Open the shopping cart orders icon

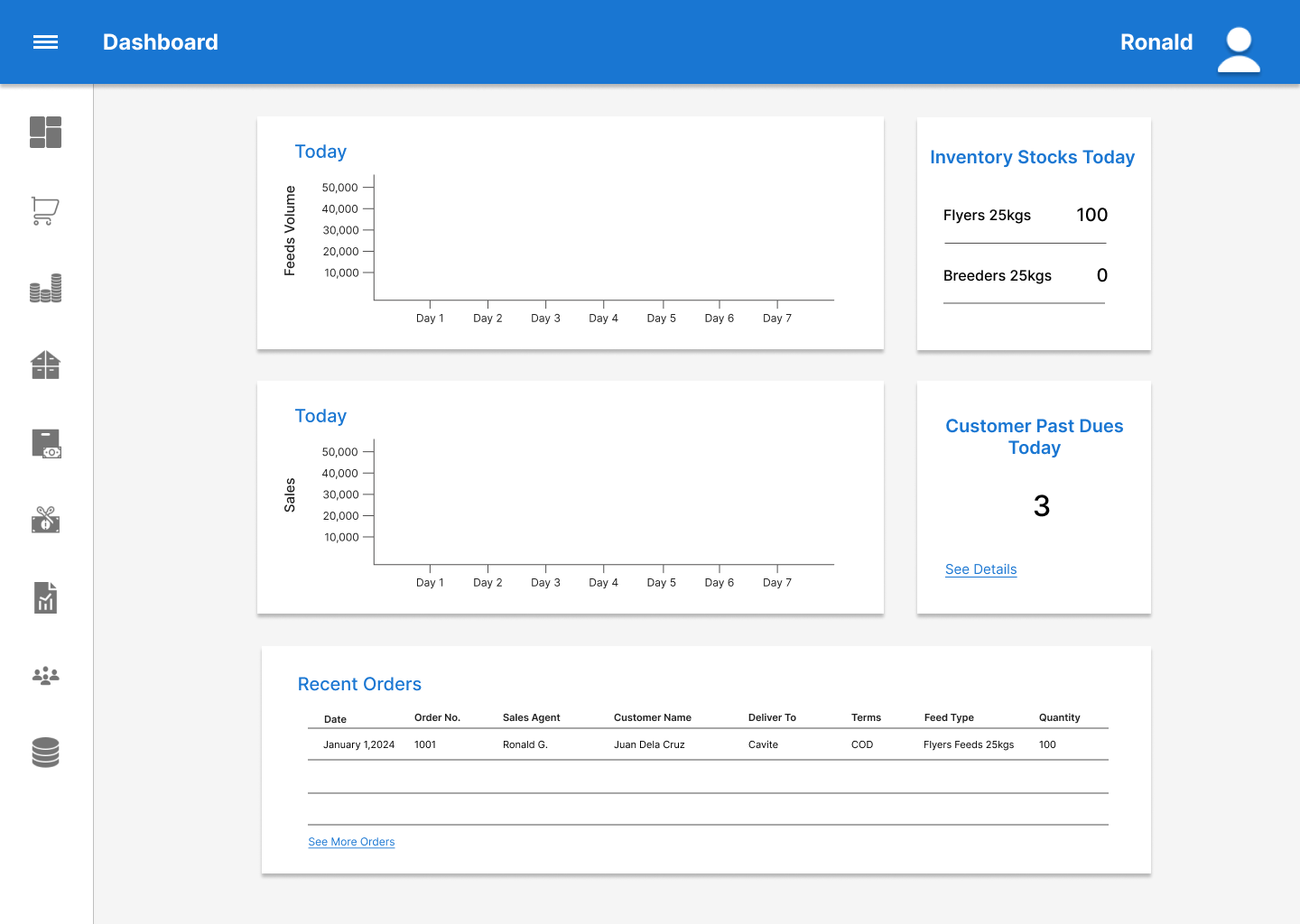point(45,210)
